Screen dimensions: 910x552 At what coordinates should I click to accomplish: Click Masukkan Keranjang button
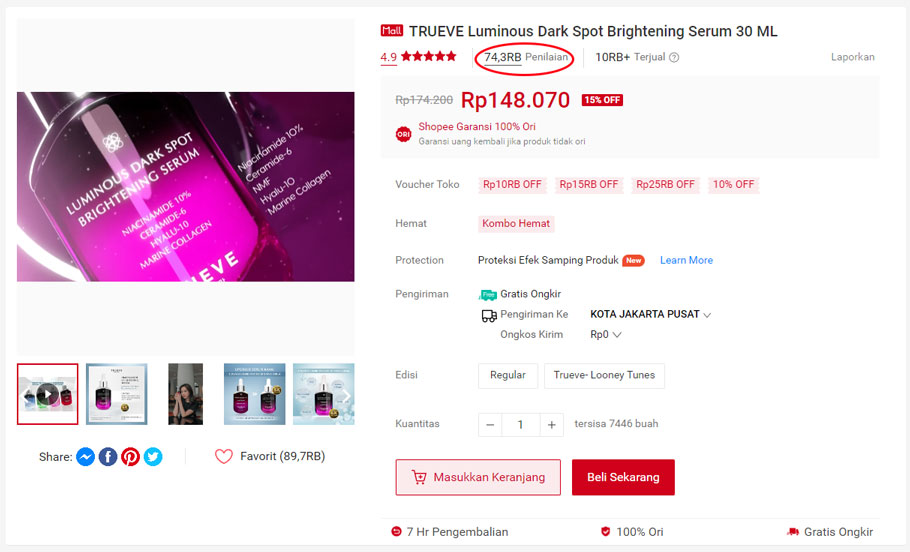pyautogui.click(x=478, y=477)
